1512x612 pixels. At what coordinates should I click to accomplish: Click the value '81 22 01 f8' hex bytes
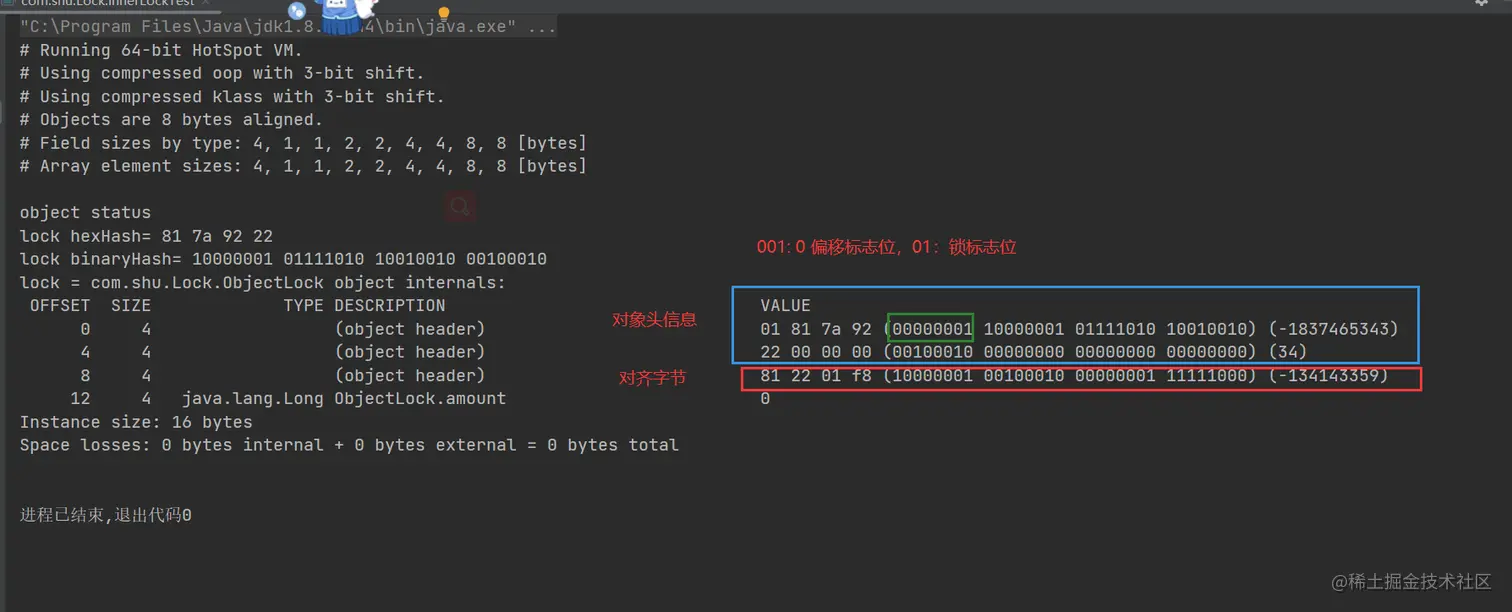(816, 376)
